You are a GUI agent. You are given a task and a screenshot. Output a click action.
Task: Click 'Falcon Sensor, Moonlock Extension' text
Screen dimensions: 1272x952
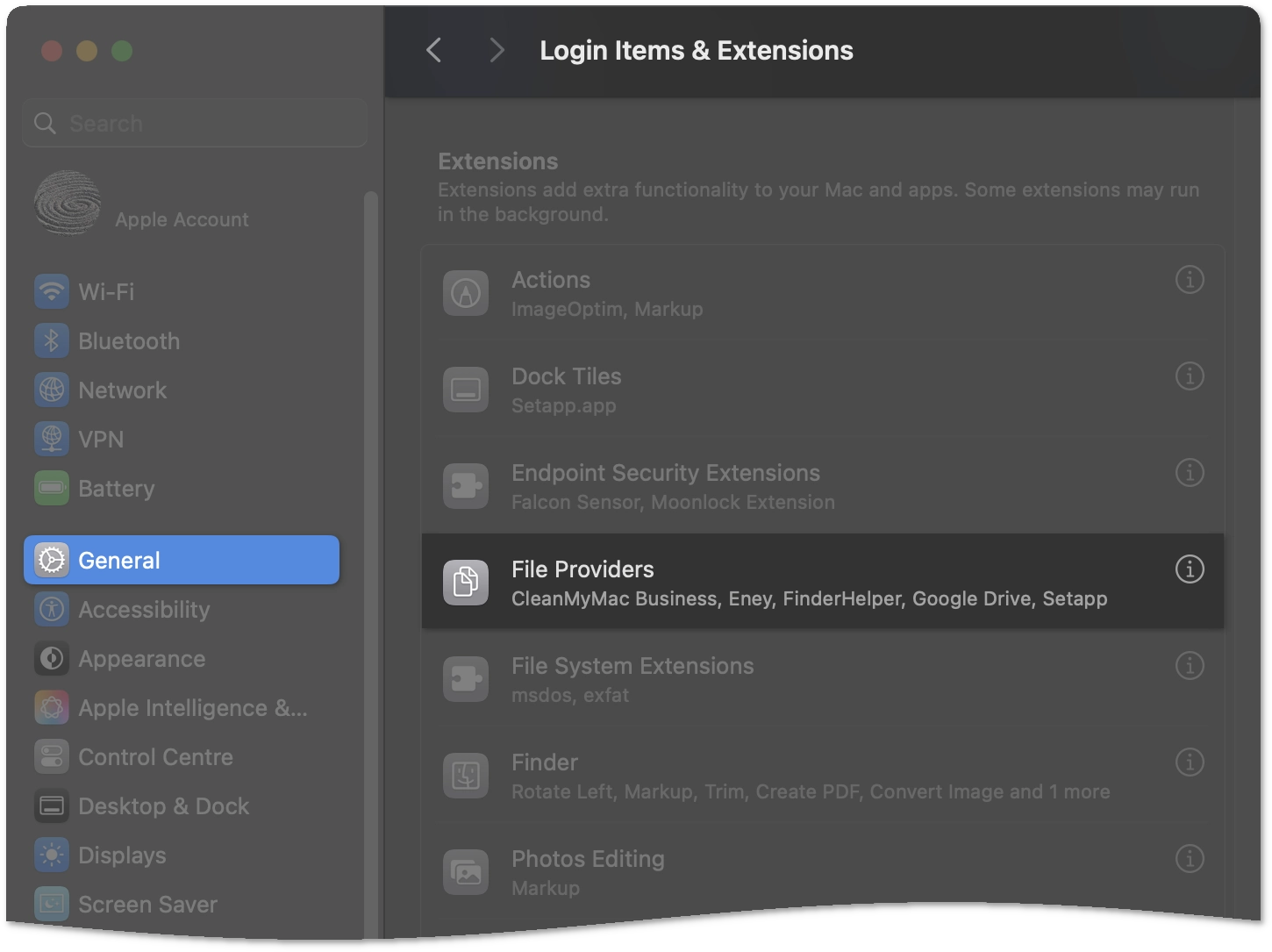pyautogui.click(x=673, y=502)
